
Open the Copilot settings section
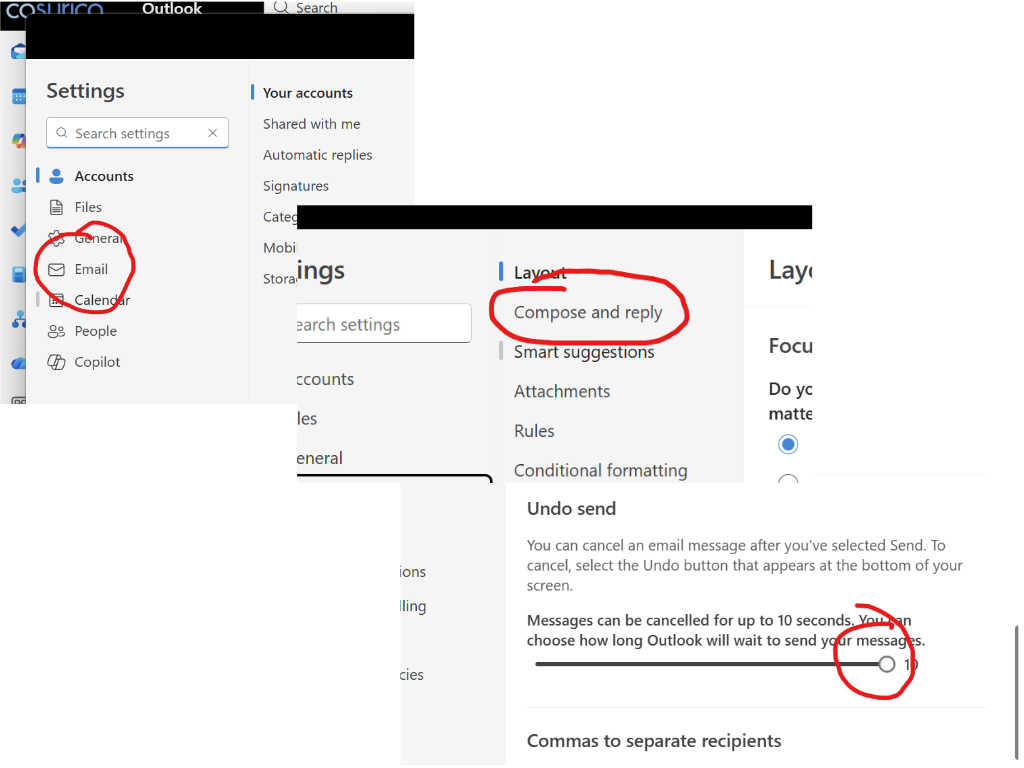95,362
